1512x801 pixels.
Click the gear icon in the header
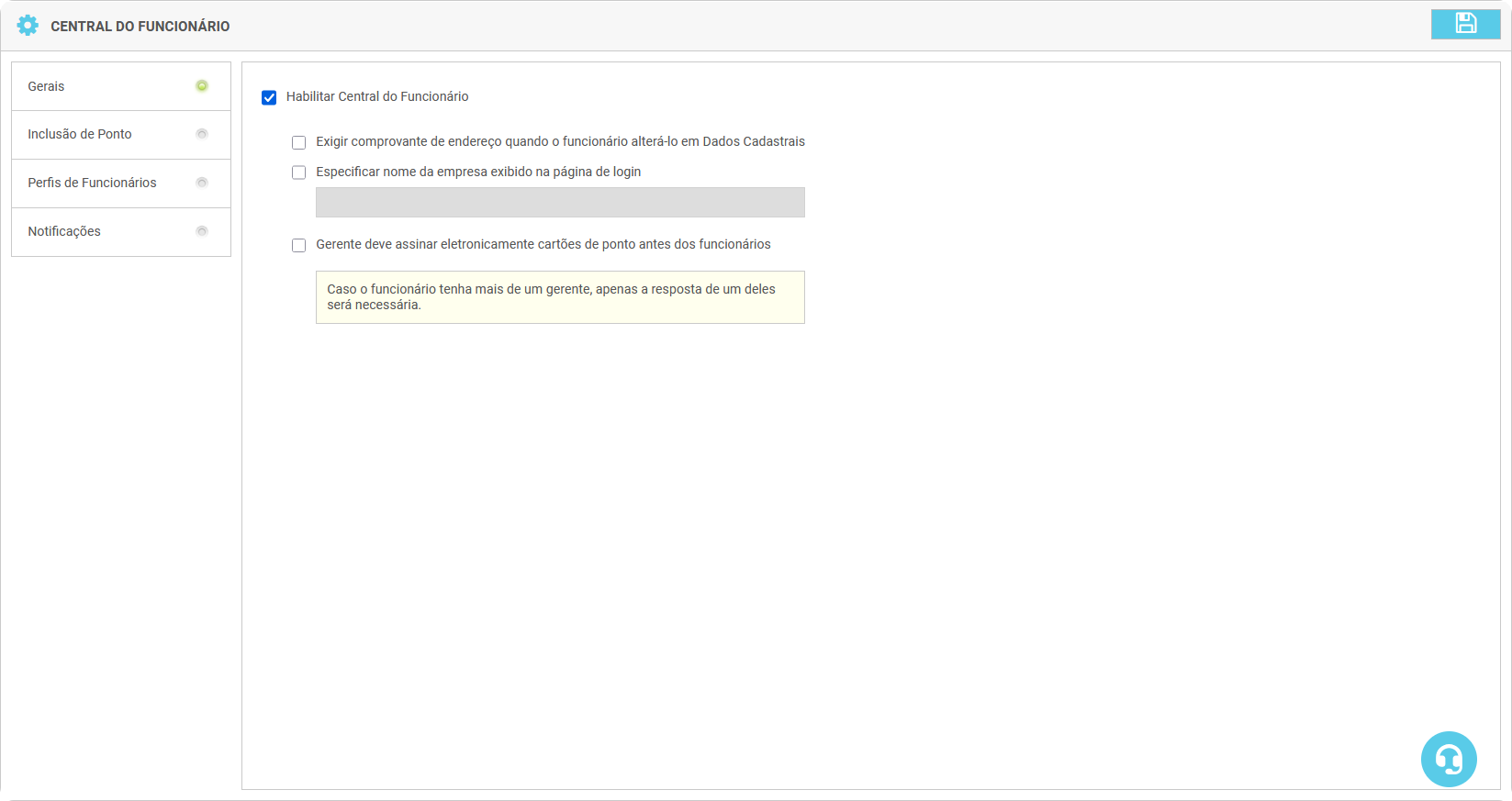[x=28, y=26]
